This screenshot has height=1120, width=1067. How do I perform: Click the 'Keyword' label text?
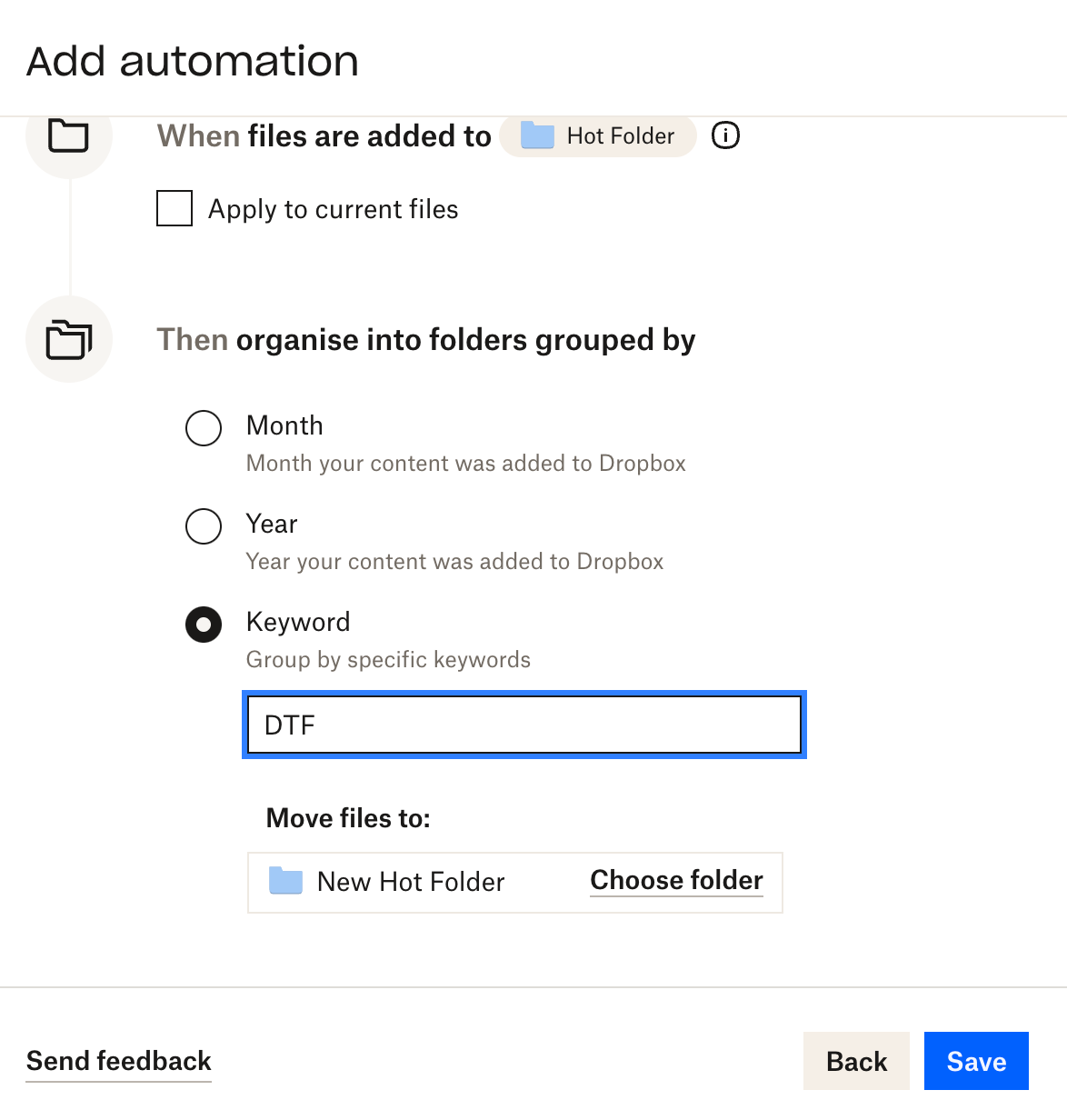[x=298, y=622]
